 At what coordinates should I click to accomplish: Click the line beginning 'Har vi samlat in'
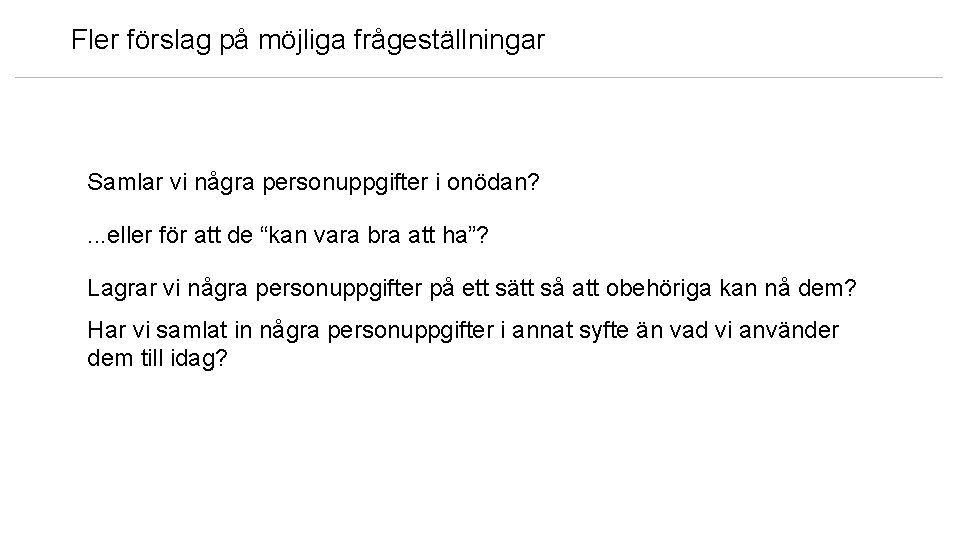(463, 331)
